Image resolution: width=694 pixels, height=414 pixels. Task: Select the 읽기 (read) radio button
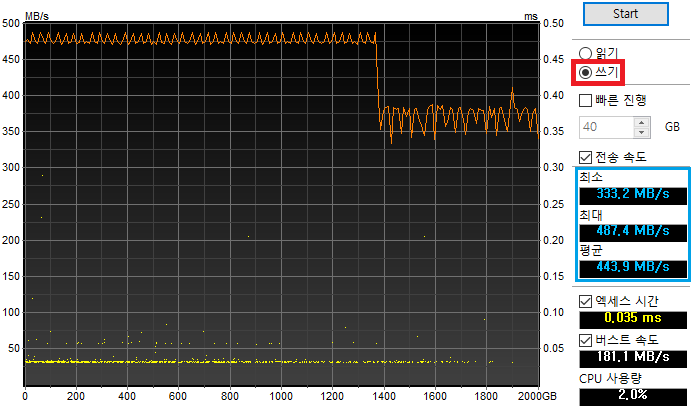click(585, 54)
